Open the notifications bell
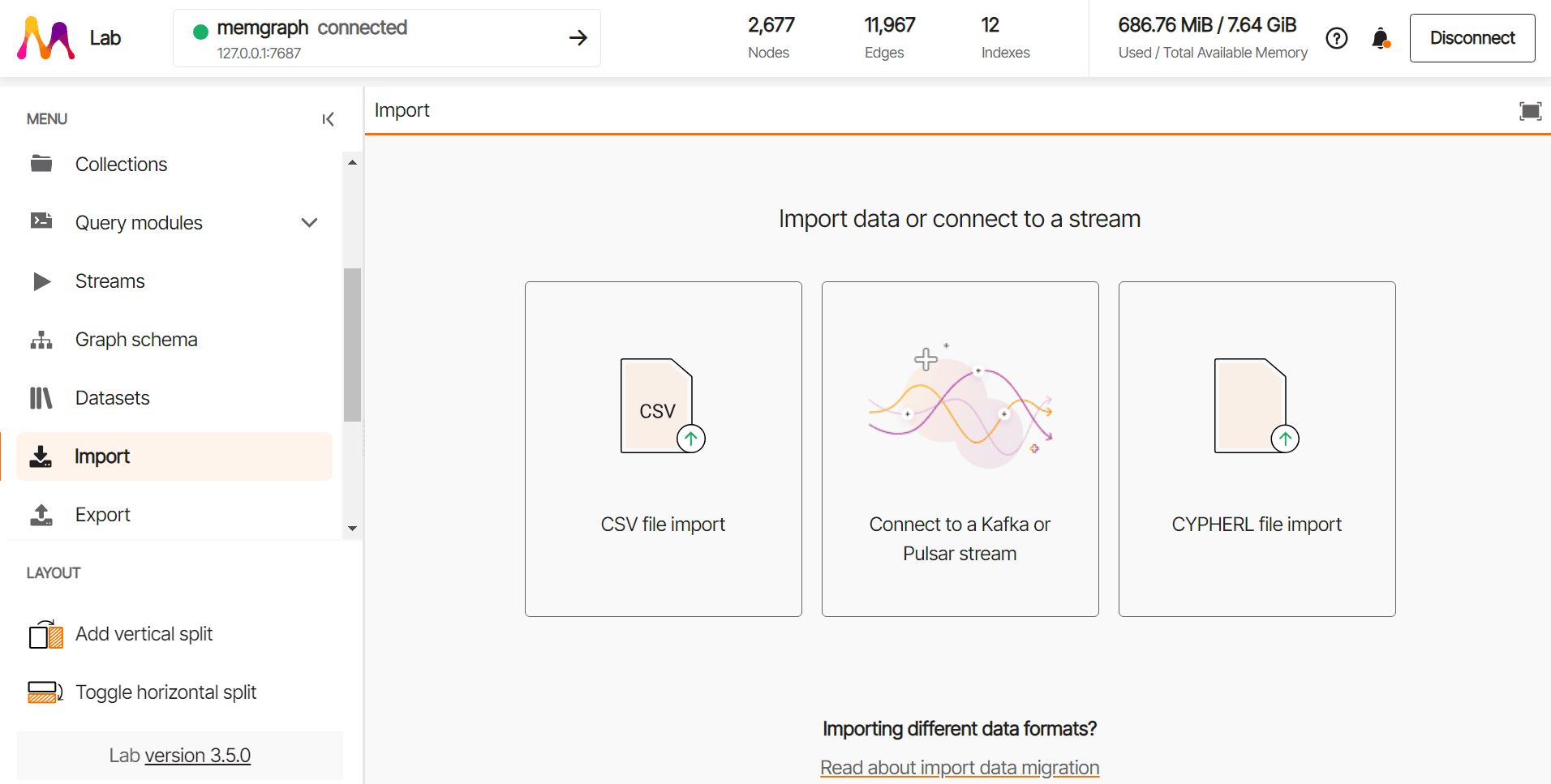This screenshot has width=1551, height=784. (x=1380, y=38)
